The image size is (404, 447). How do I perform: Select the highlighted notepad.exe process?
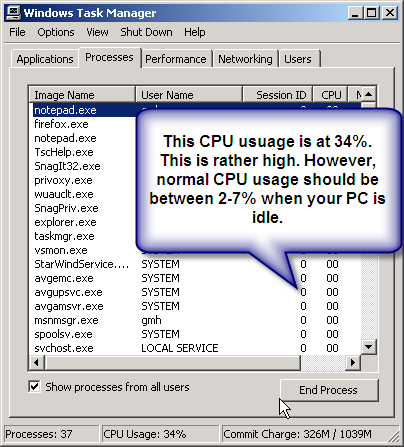pos(65,110)
